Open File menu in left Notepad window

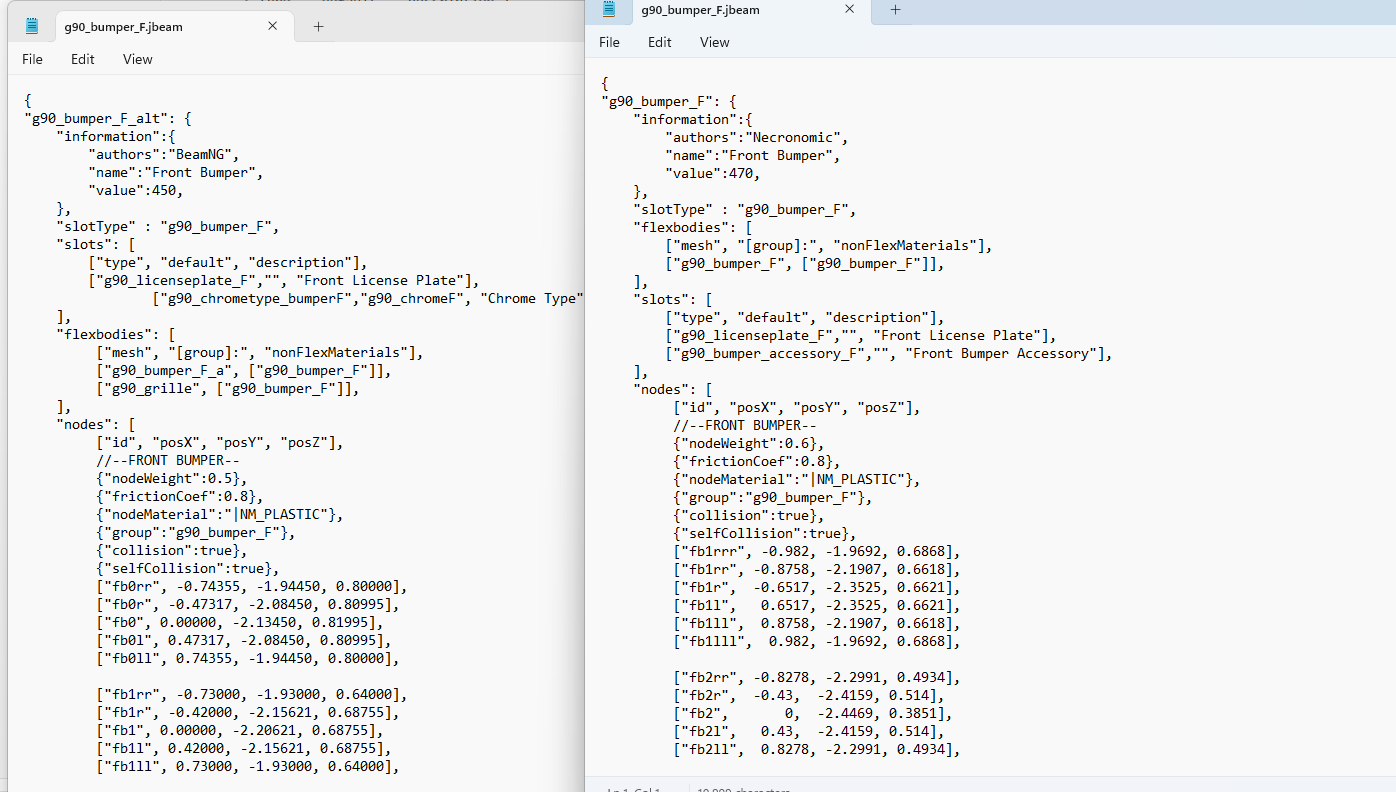pyautogui.click(x=33, y=59)
